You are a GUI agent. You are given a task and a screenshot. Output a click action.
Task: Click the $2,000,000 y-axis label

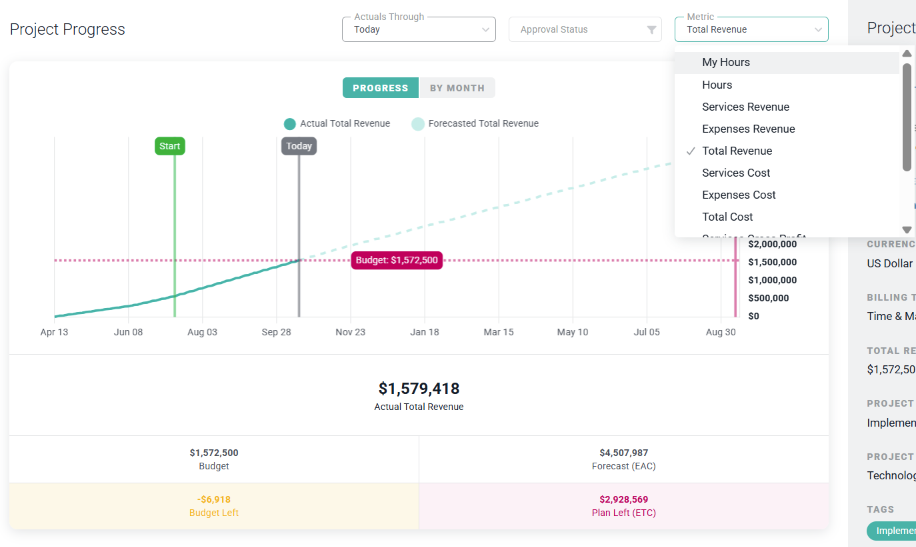point(772,244)
